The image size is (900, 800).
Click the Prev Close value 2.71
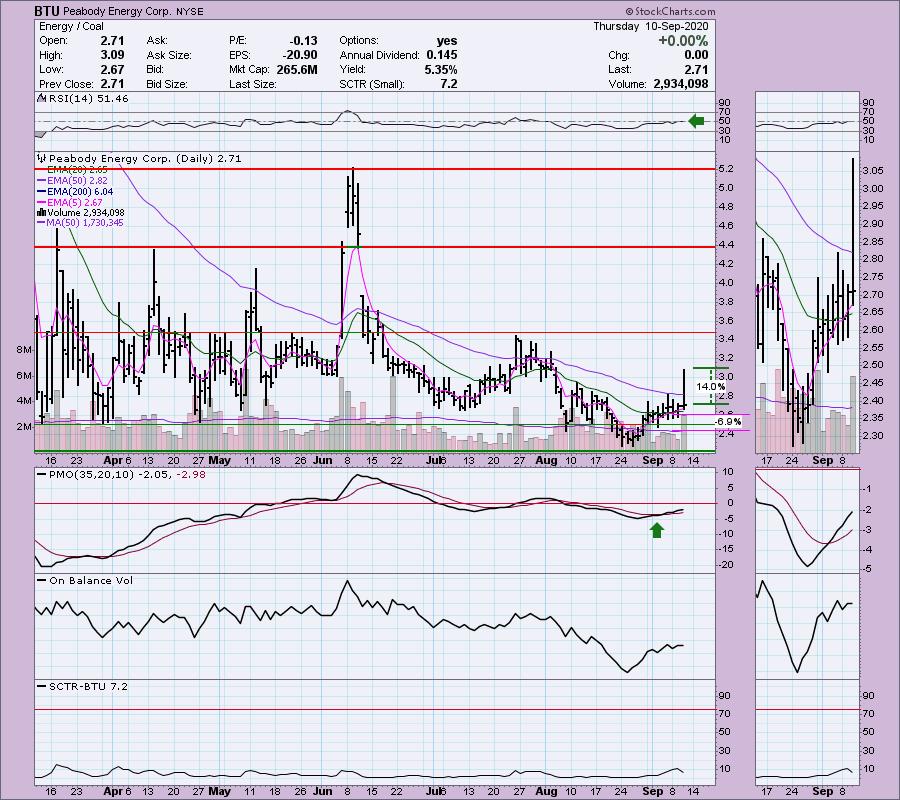point(112,84)
